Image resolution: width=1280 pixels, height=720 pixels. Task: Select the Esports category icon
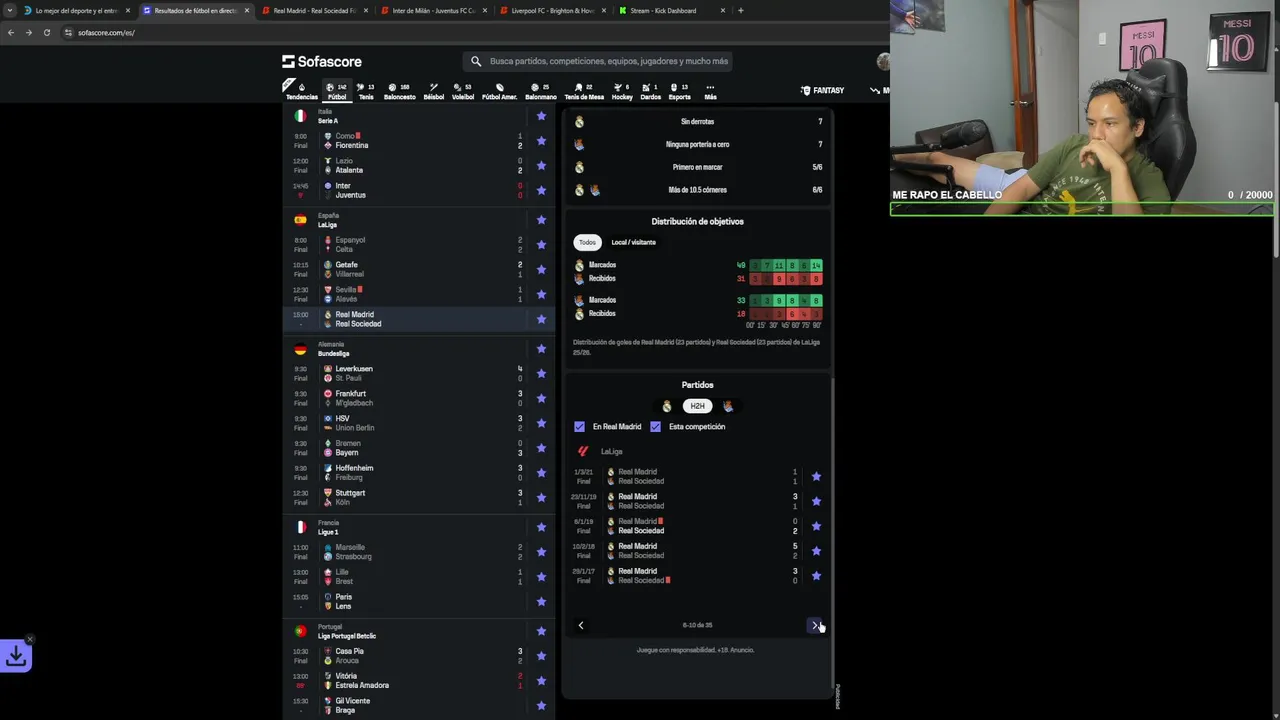[x=679, y=91]
